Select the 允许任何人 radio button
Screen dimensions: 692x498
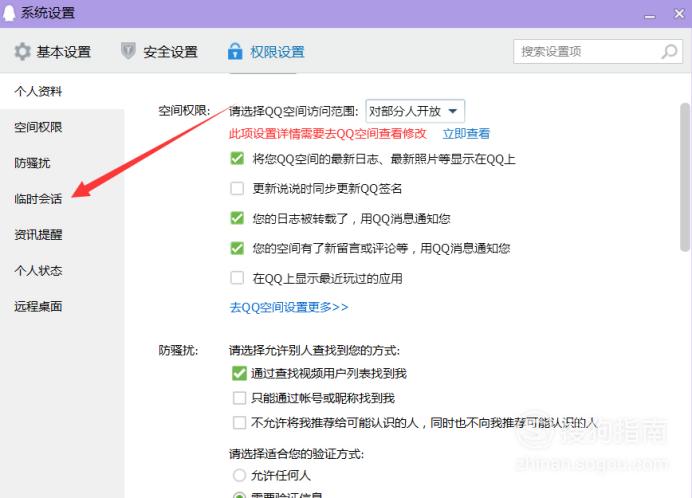coord(239,475)
